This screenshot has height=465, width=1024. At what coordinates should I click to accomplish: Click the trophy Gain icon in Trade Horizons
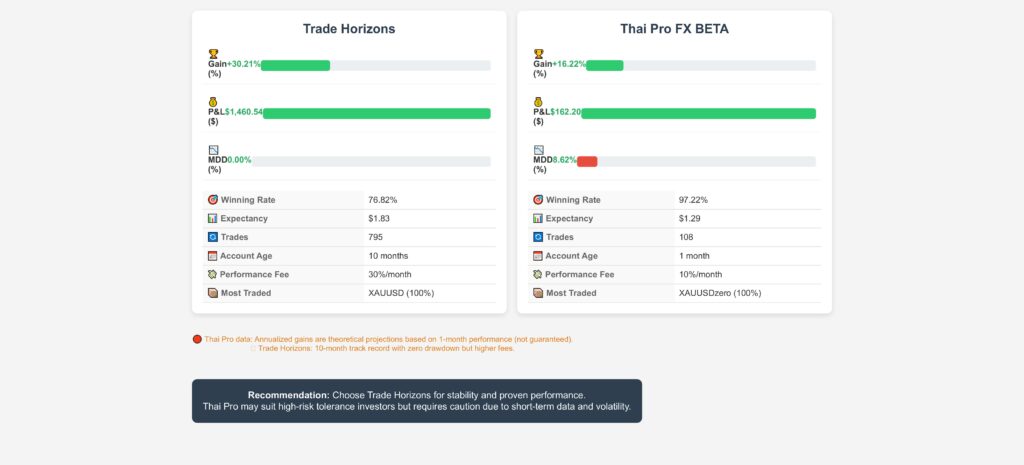213,54
